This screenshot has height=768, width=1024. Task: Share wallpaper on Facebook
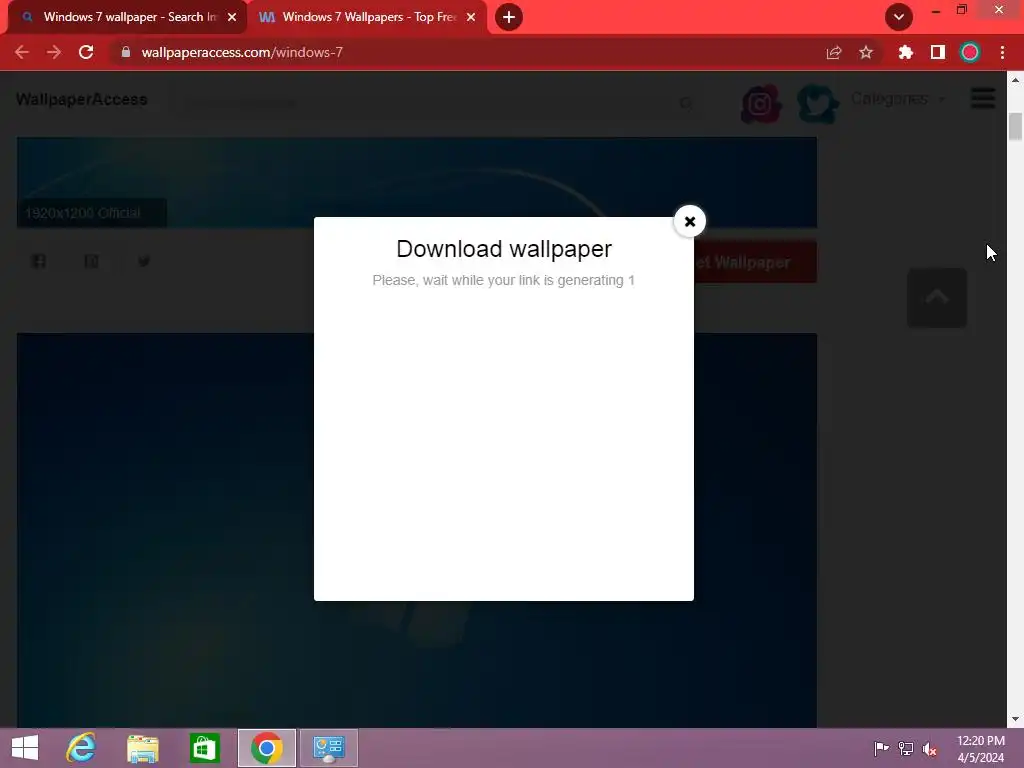pos(39,261)
